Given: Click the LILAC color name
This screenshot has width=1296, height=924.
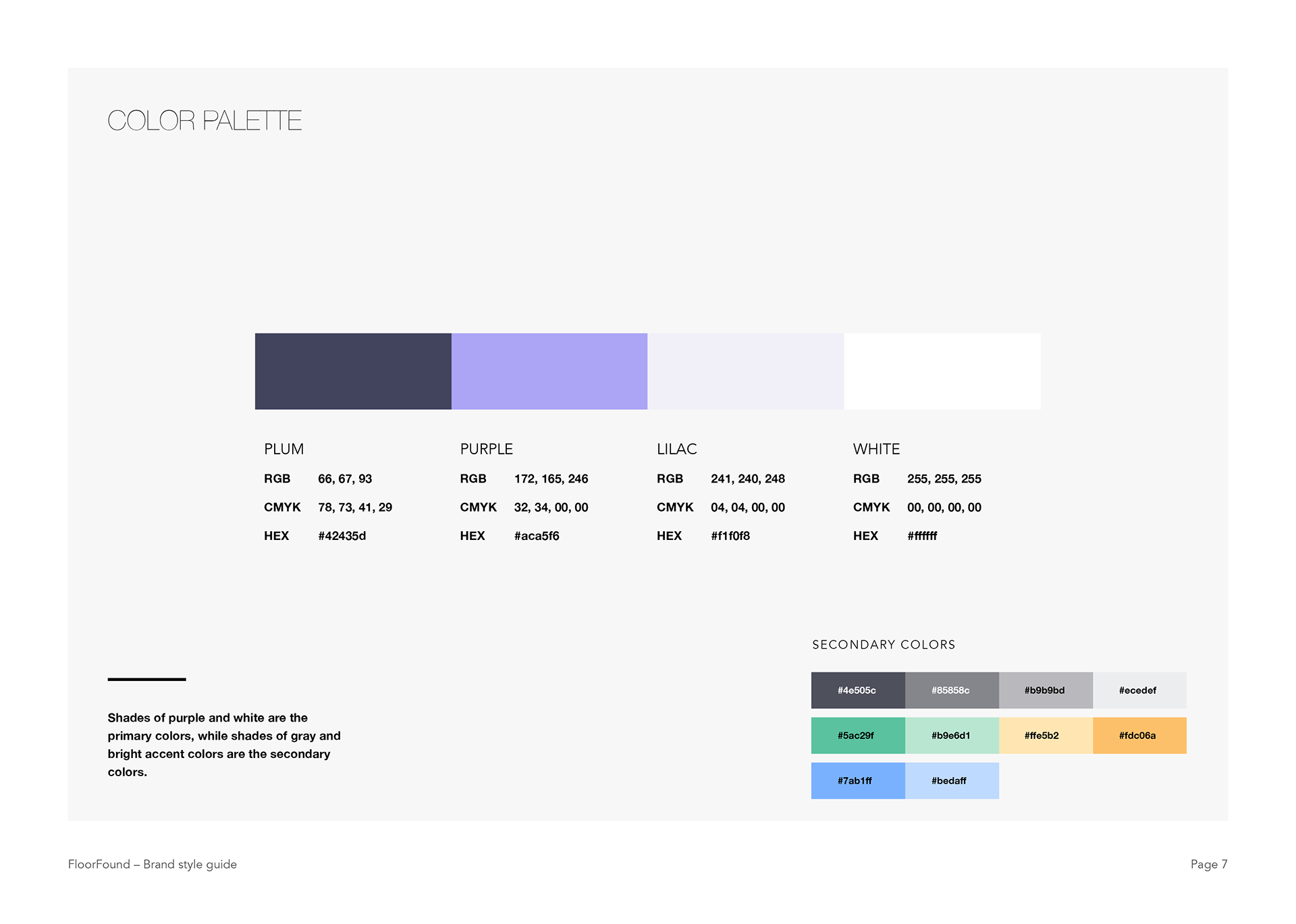Looking at the screenshot, I should (676, 449).
